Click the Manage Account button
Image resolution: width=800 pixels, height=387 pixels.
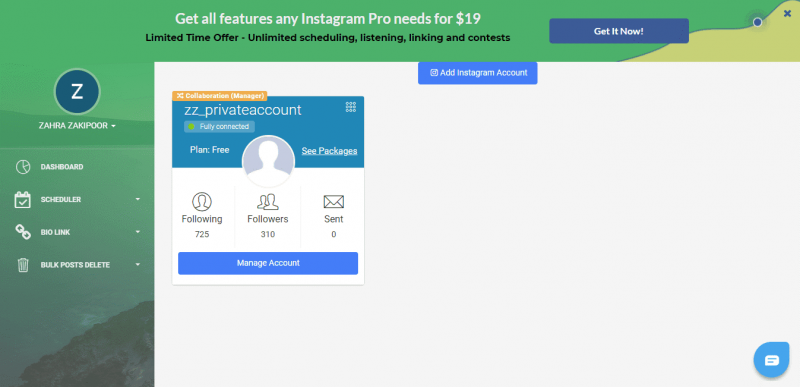click(268, 263)
